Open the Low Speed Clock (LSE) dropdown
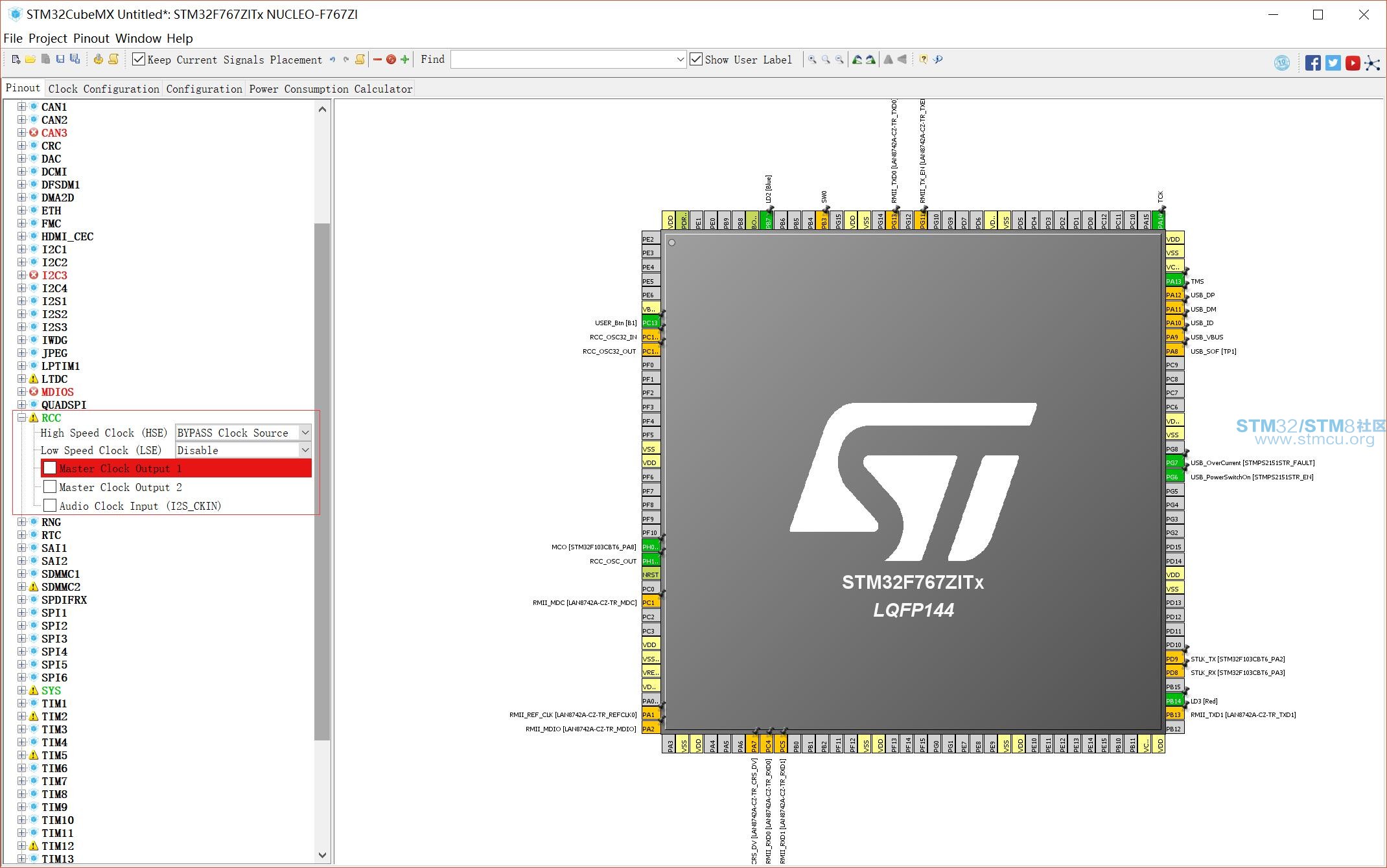The height and width of the screenshot is (868, 1387). (x=305, y=450)
